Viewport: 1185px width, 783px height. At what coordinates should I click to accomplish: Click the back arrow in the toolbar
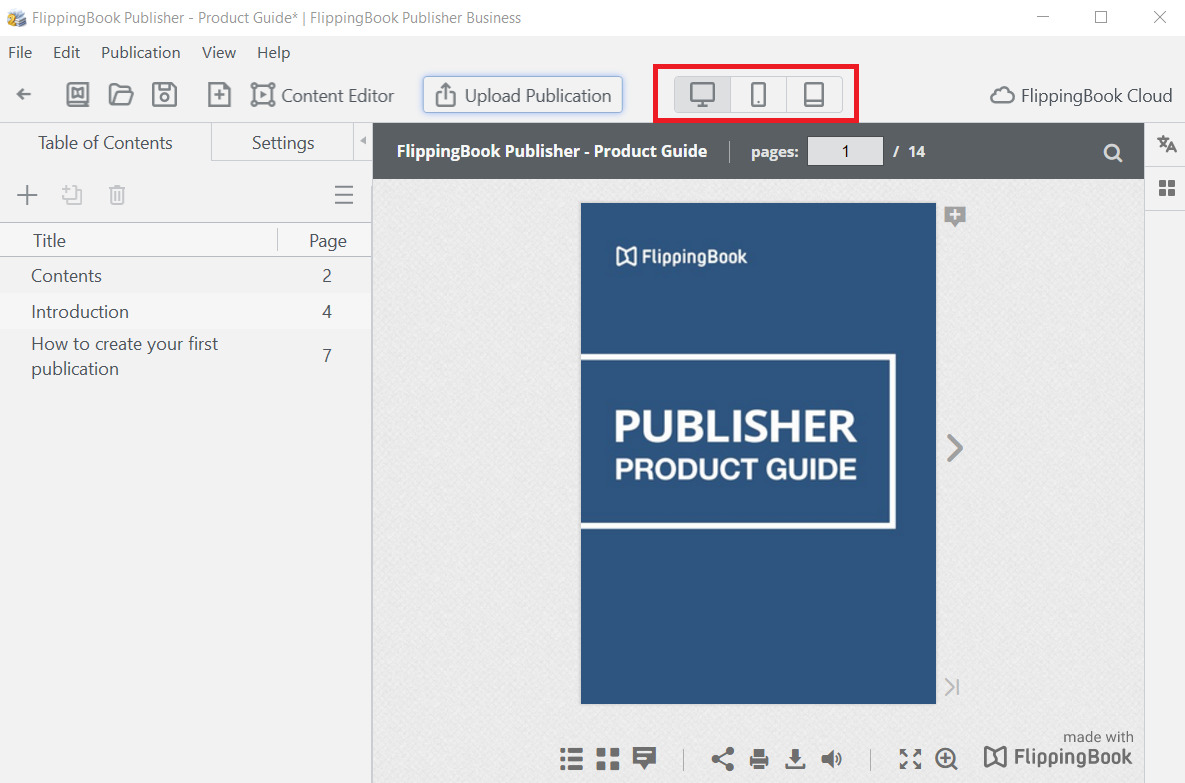point(23,94)
